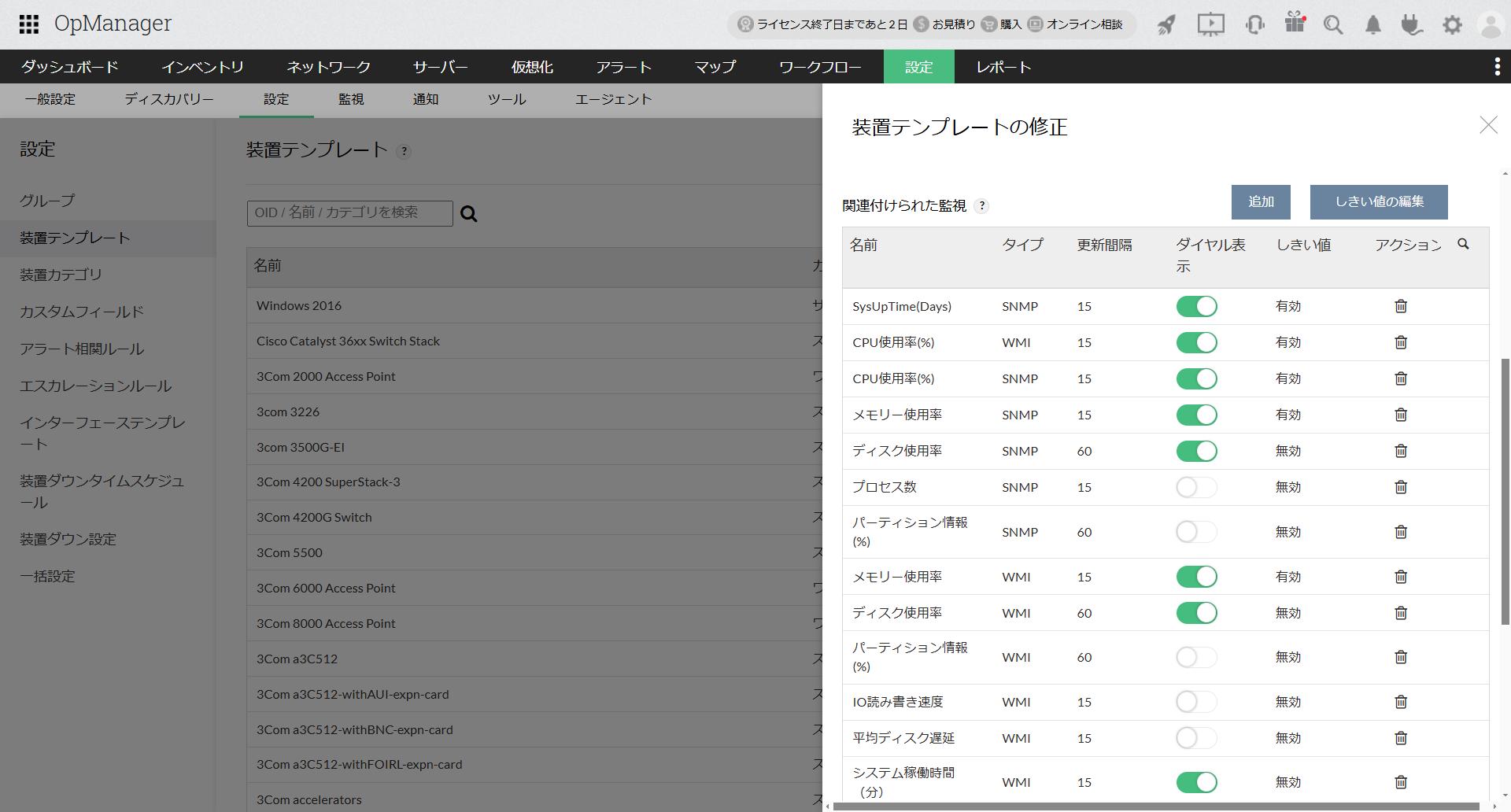Screen dimensions: 1511x812
Task: Switch to the インベントリ tab
Action: point(202,67)
